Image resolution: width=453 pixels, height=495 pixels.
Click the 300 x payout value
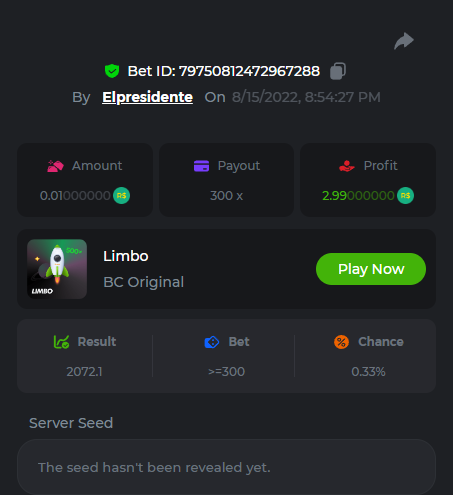tap(226, 196)
